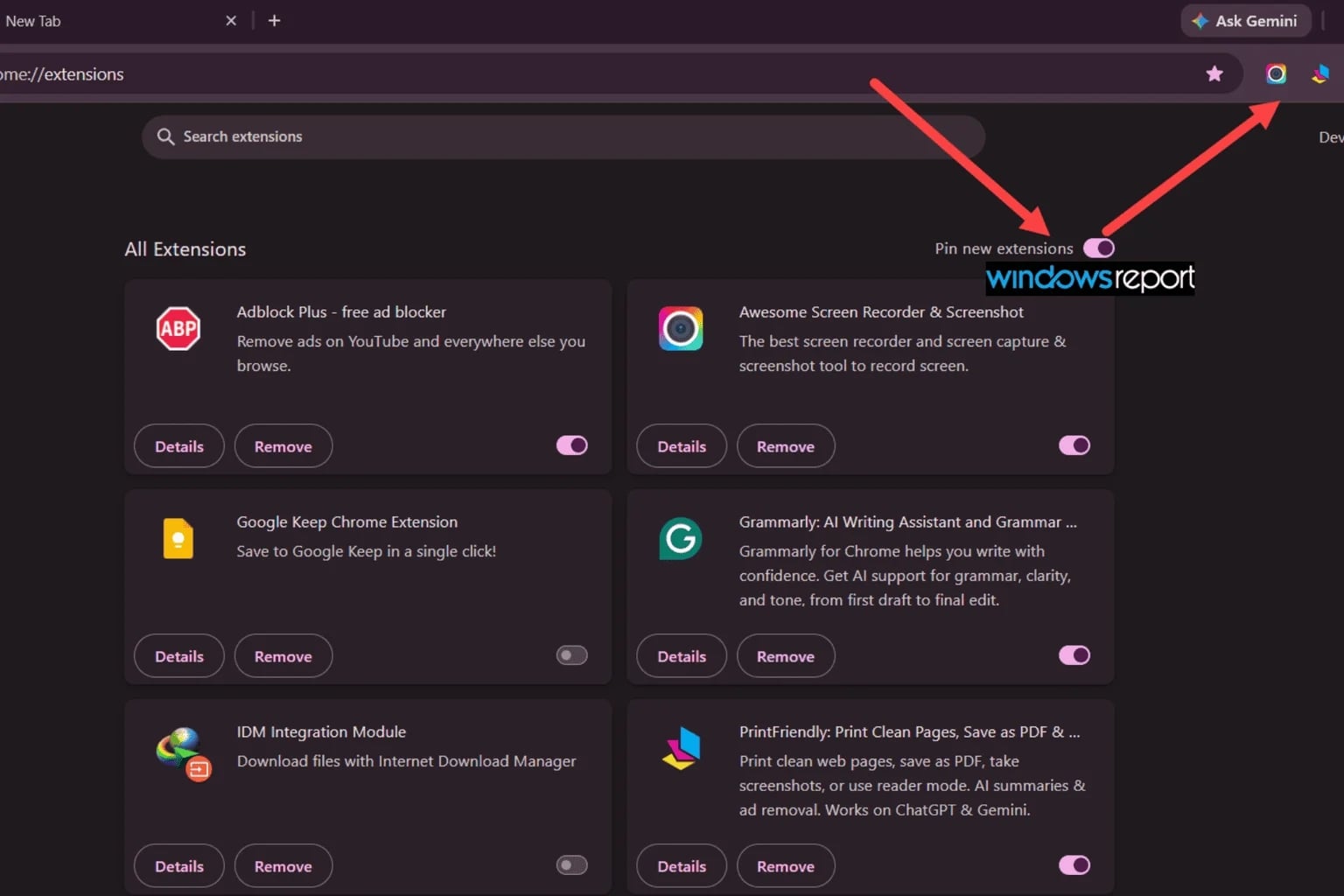The width and height of the screenshot is (1344, 896).
Task: Remove the Google Keep Chrome Extension
Action: point(283,656)
